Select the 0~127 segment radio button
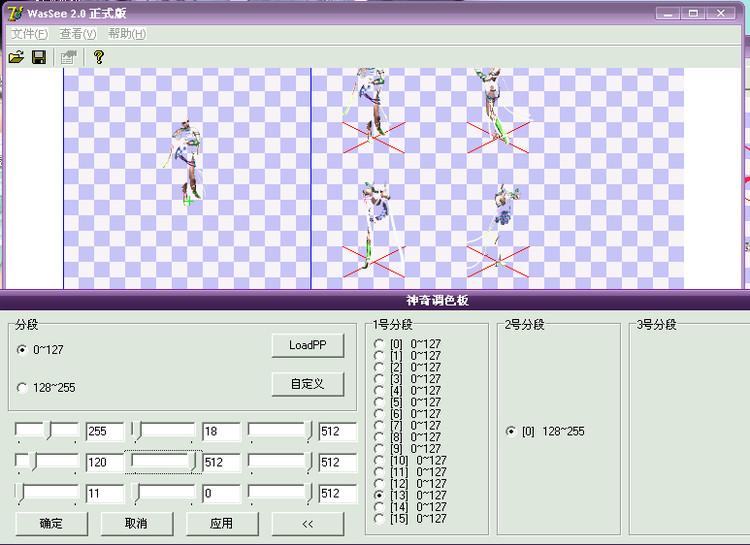This screenshot has height=545, width=750. [x=22, y=350]
